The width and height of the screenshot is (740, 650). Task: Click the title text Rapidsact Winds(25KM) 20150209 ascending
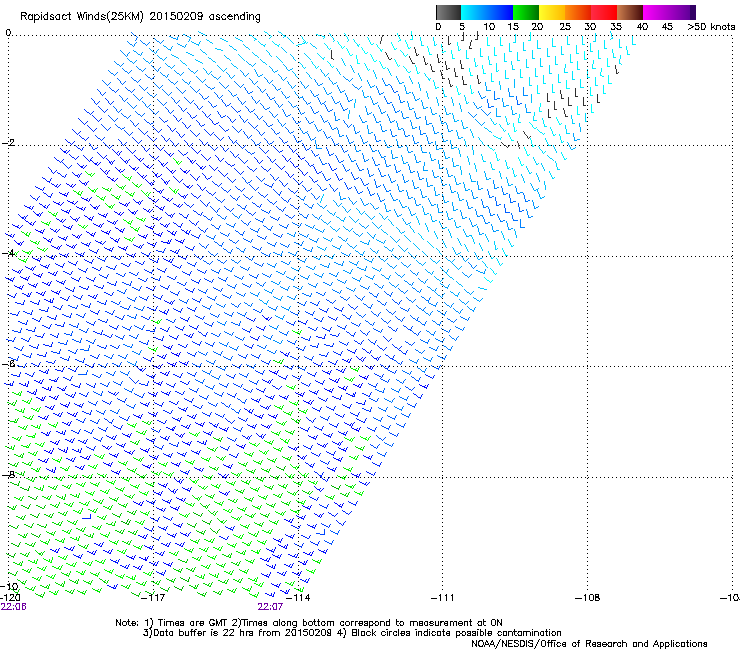140,17
